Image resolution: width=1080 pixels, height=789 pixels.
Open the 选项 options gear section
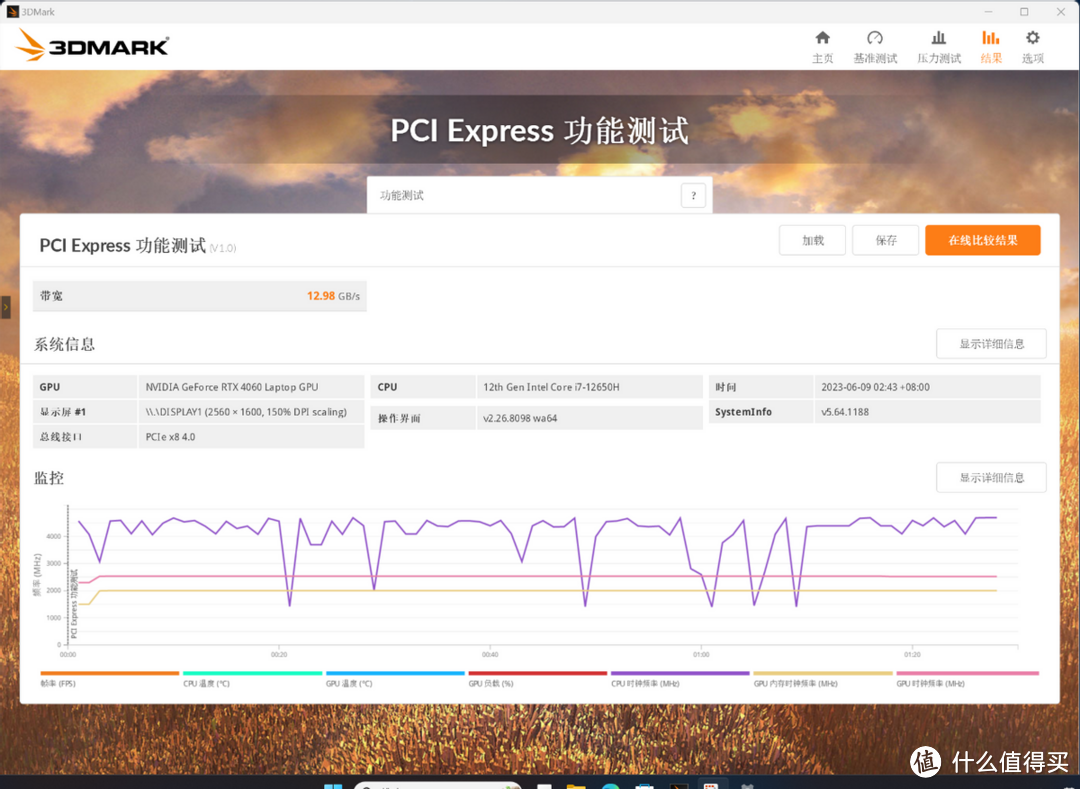[1032, 48]
